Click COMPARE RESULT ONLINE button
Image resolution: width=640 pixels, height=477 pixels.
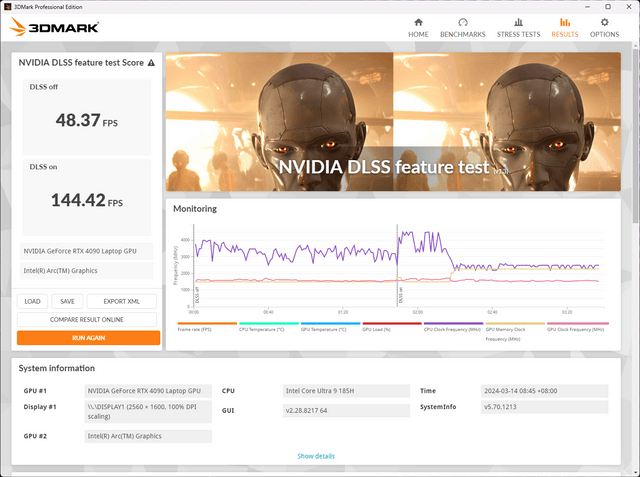click(x=87, y=319)
